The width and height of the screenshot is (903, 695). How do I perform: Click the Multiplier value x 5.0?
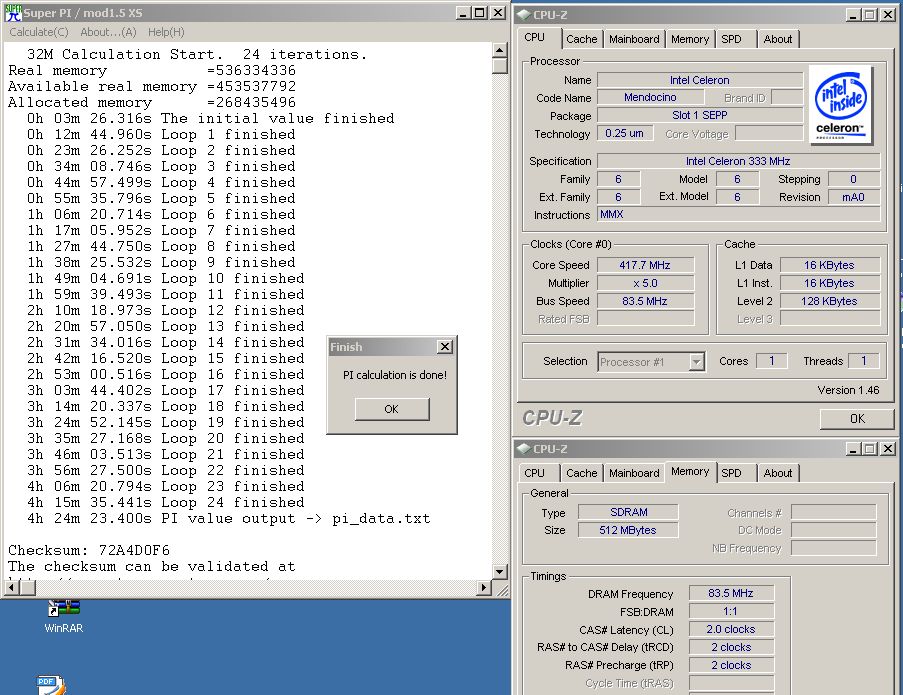(x=645, y=283)
